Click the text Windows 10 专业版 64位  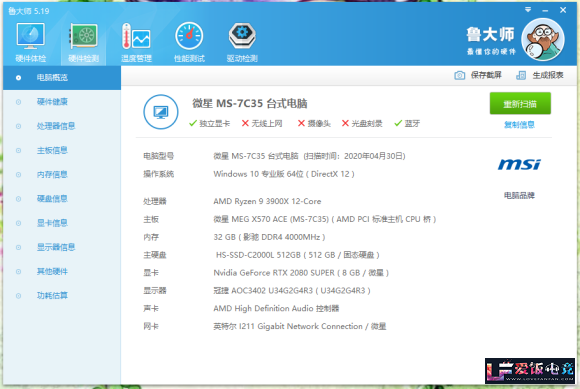coord(258,174)
